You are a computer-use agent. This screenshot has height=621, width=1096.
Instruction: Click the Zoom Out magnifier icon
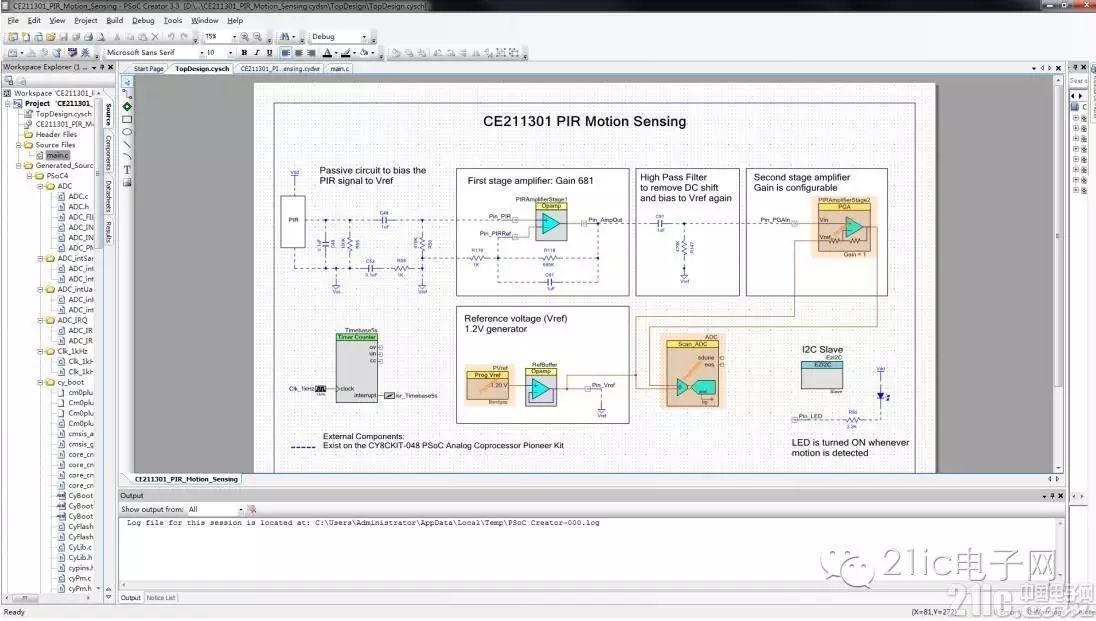[x=257, y=36]
